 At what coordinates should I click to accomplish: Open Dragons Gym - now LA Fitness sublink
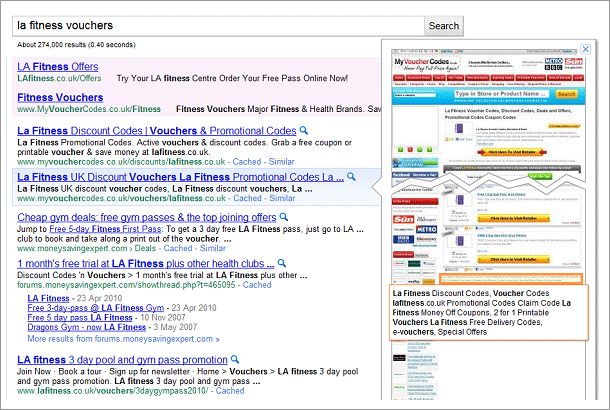tap(86, 328)
